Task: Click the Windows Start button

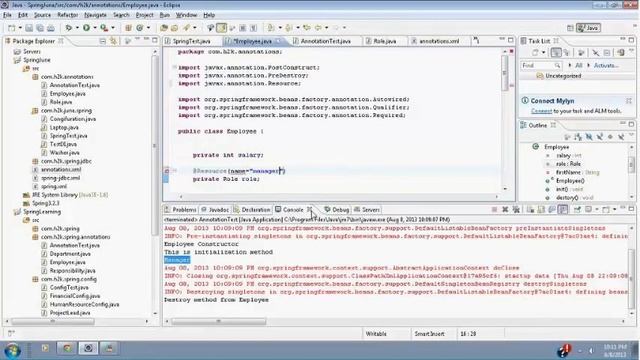Action: [13, 350]
